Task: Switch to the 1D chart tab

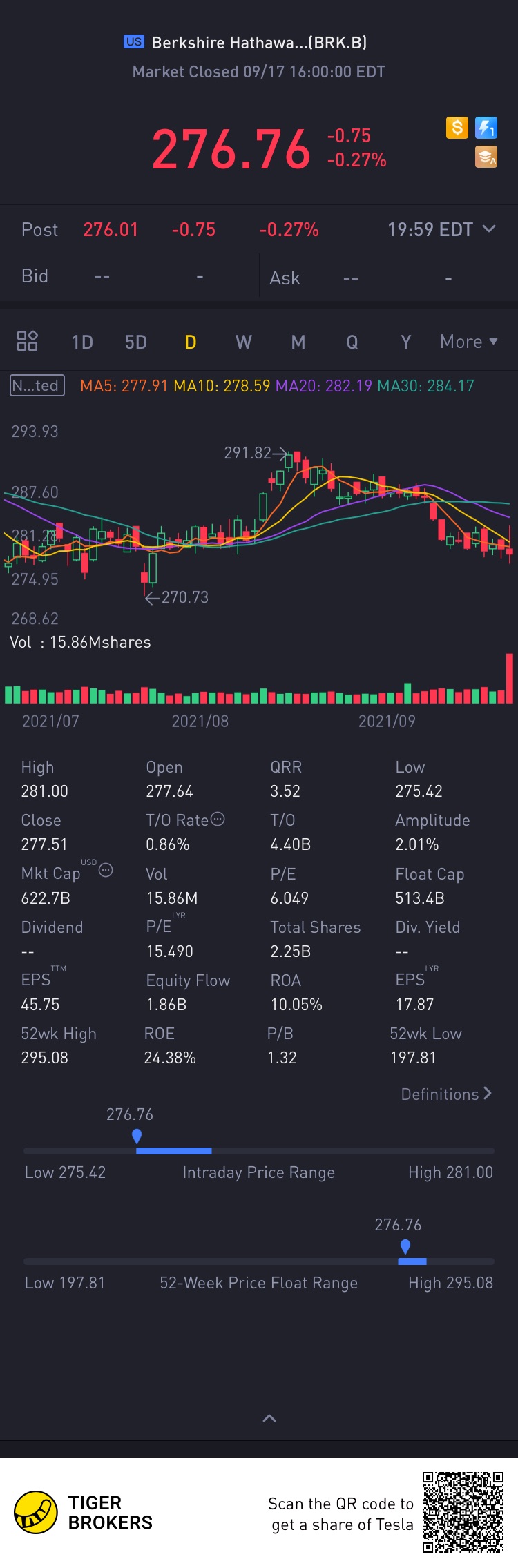Action: coord(82,342)
